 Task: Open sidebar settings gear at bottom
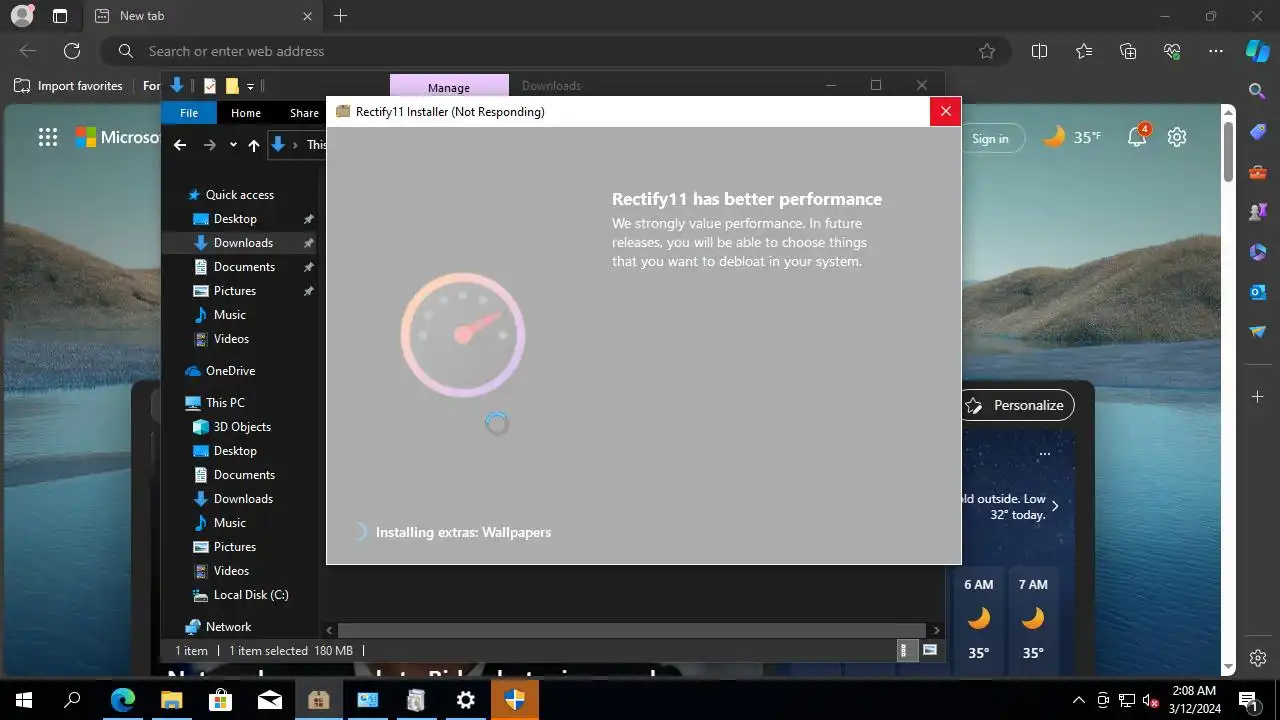click(x=1258, y=658)
